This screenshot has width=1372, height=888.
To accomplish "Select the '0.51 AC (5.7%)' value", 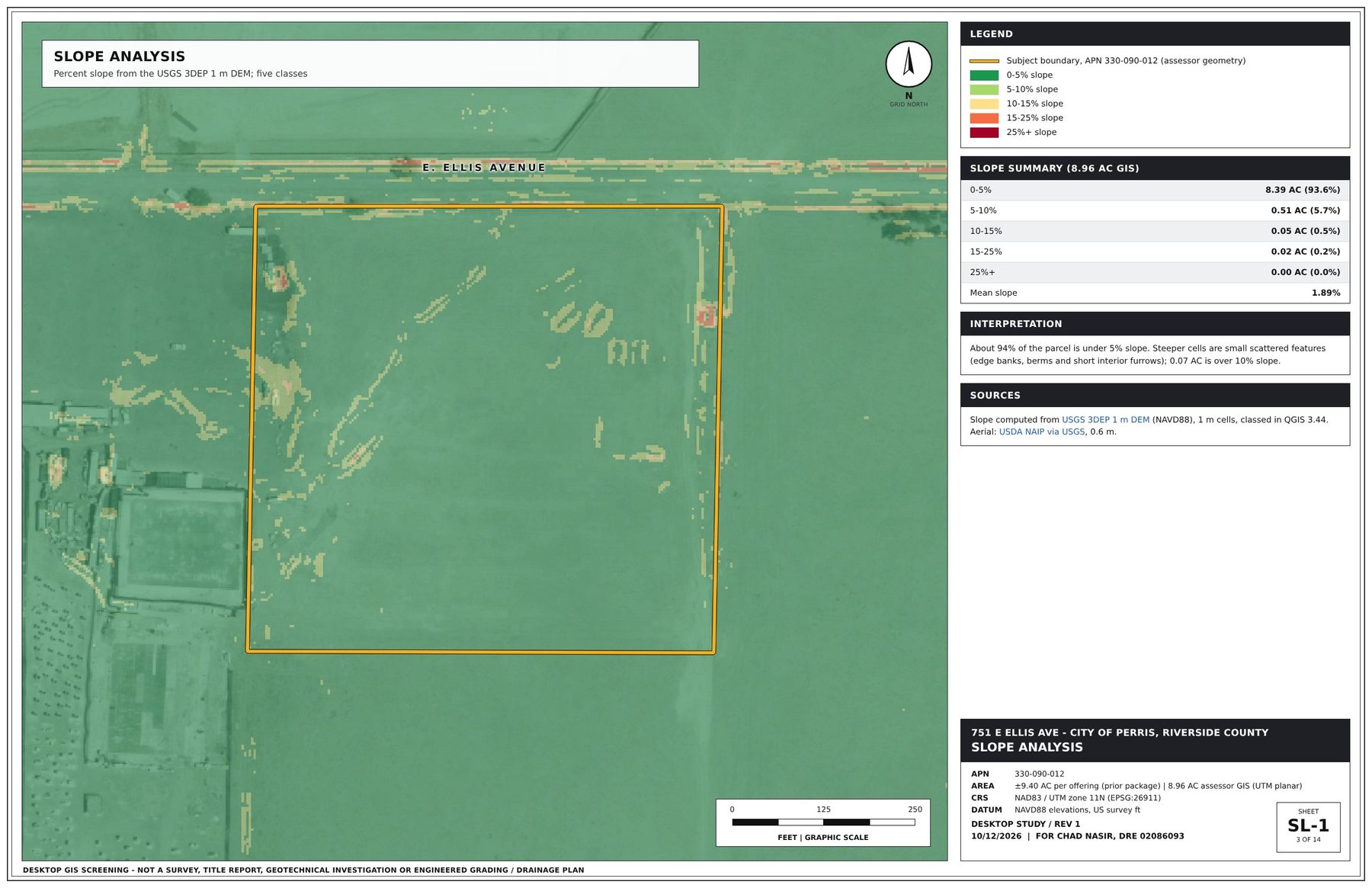I will click(1305, 210).
